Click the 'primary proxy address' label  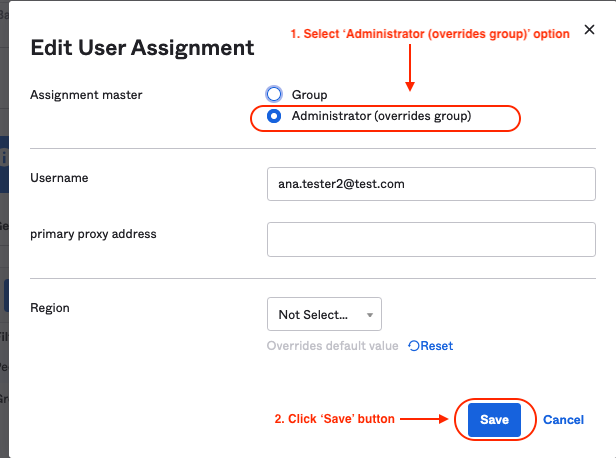93,234
